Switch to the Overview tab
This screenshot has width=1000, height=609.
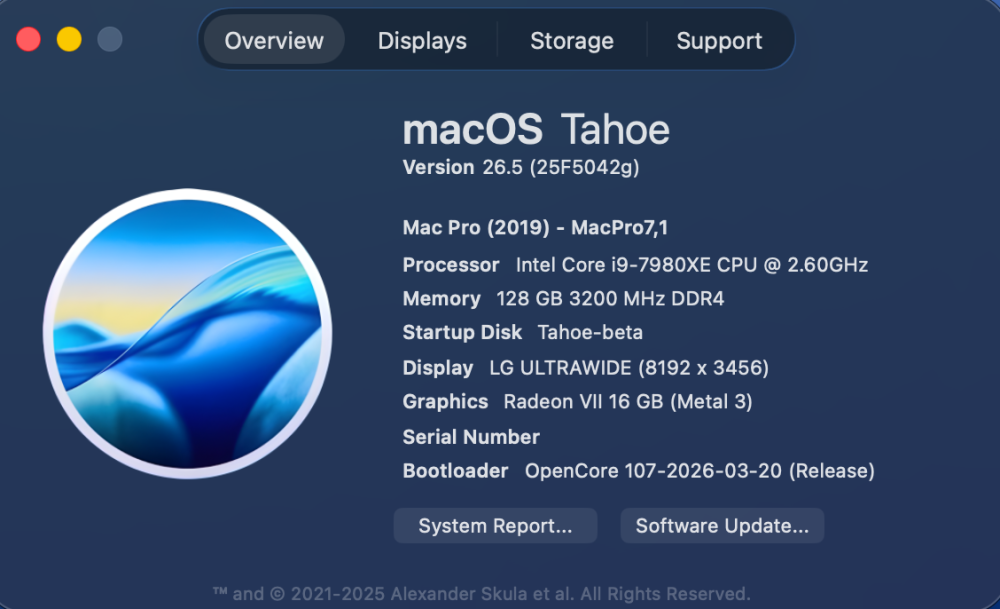click(x=274, y=40)
